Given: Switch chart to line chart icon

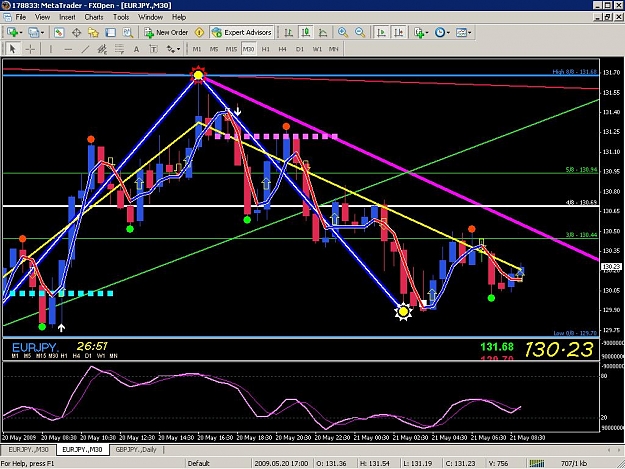Looking at the screenshot, I should pos(323,32).
